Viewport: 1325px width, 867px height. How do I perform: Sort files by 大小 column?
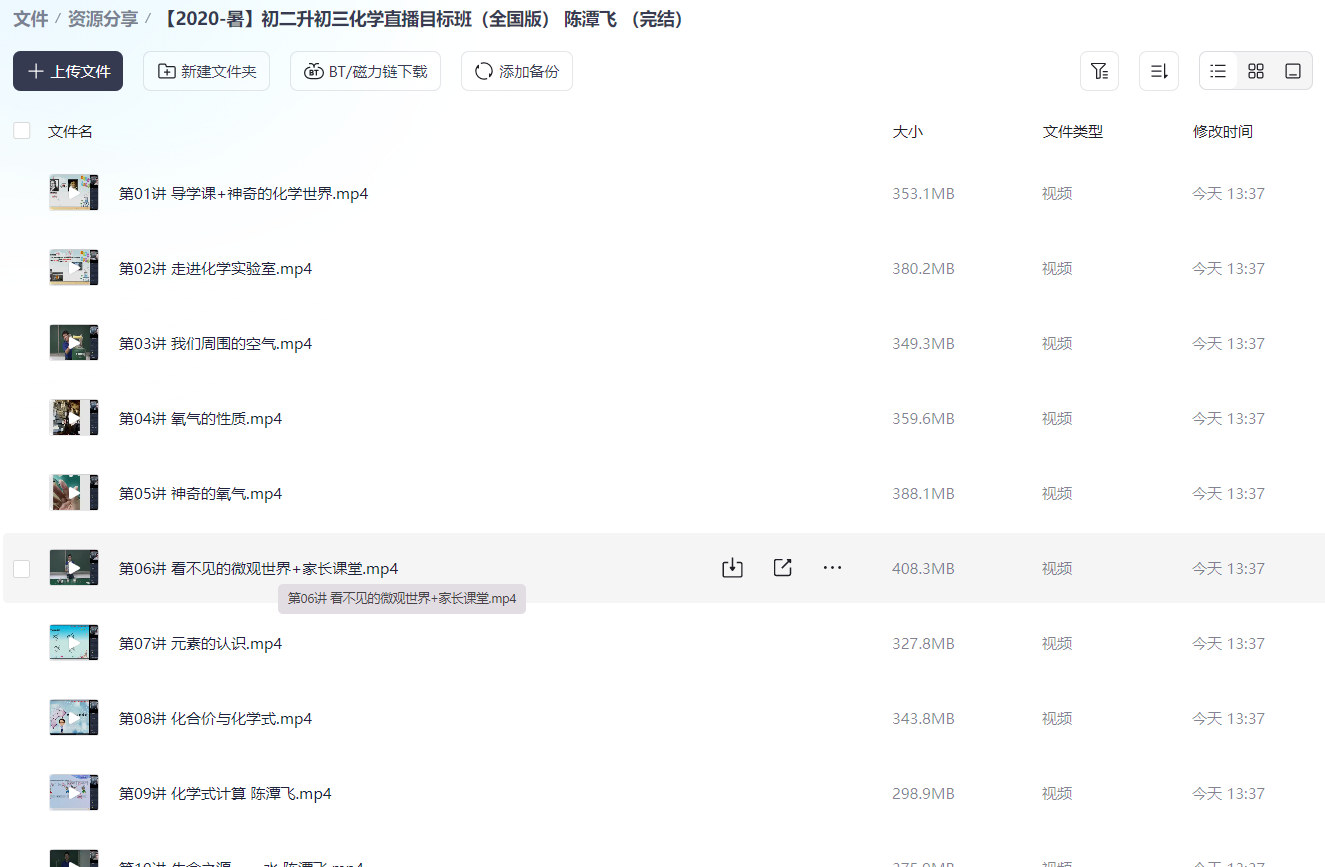[x=907, y=130]
